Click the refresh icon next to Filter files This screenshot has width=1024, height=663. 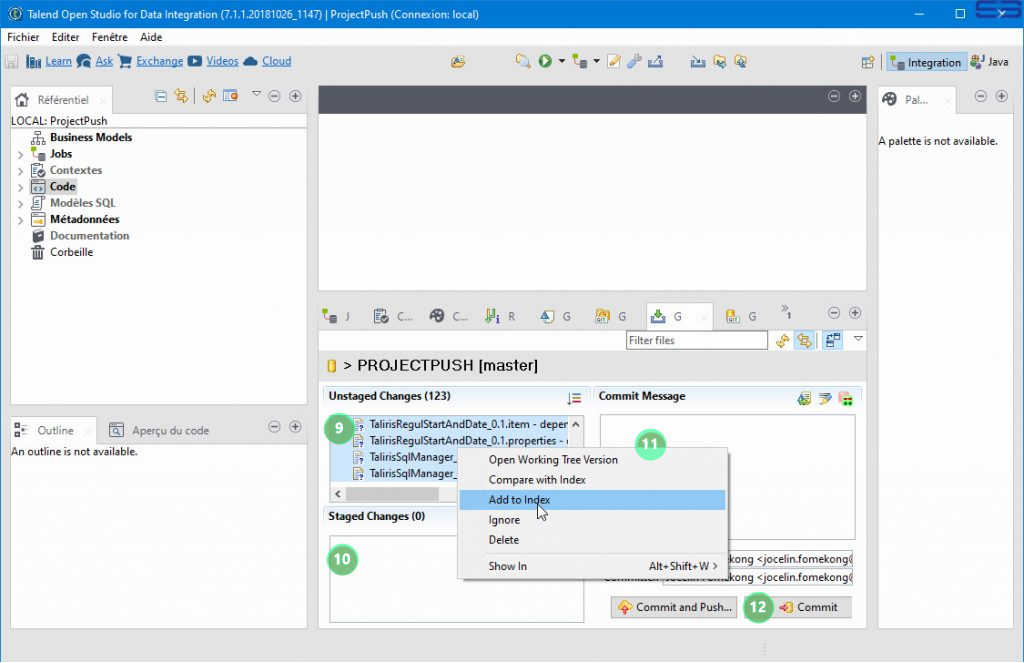tap(781, 341)
